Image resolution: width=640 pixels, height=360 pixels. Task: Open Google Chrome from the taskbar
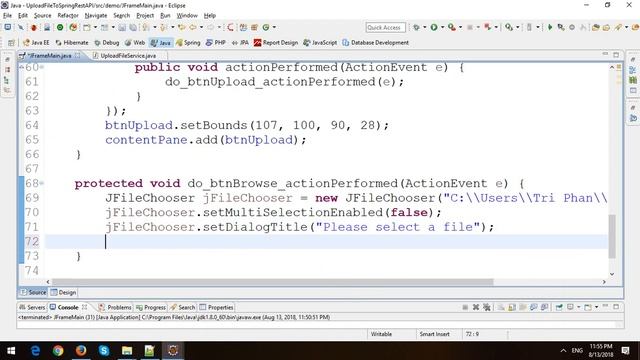coord(58,351)
